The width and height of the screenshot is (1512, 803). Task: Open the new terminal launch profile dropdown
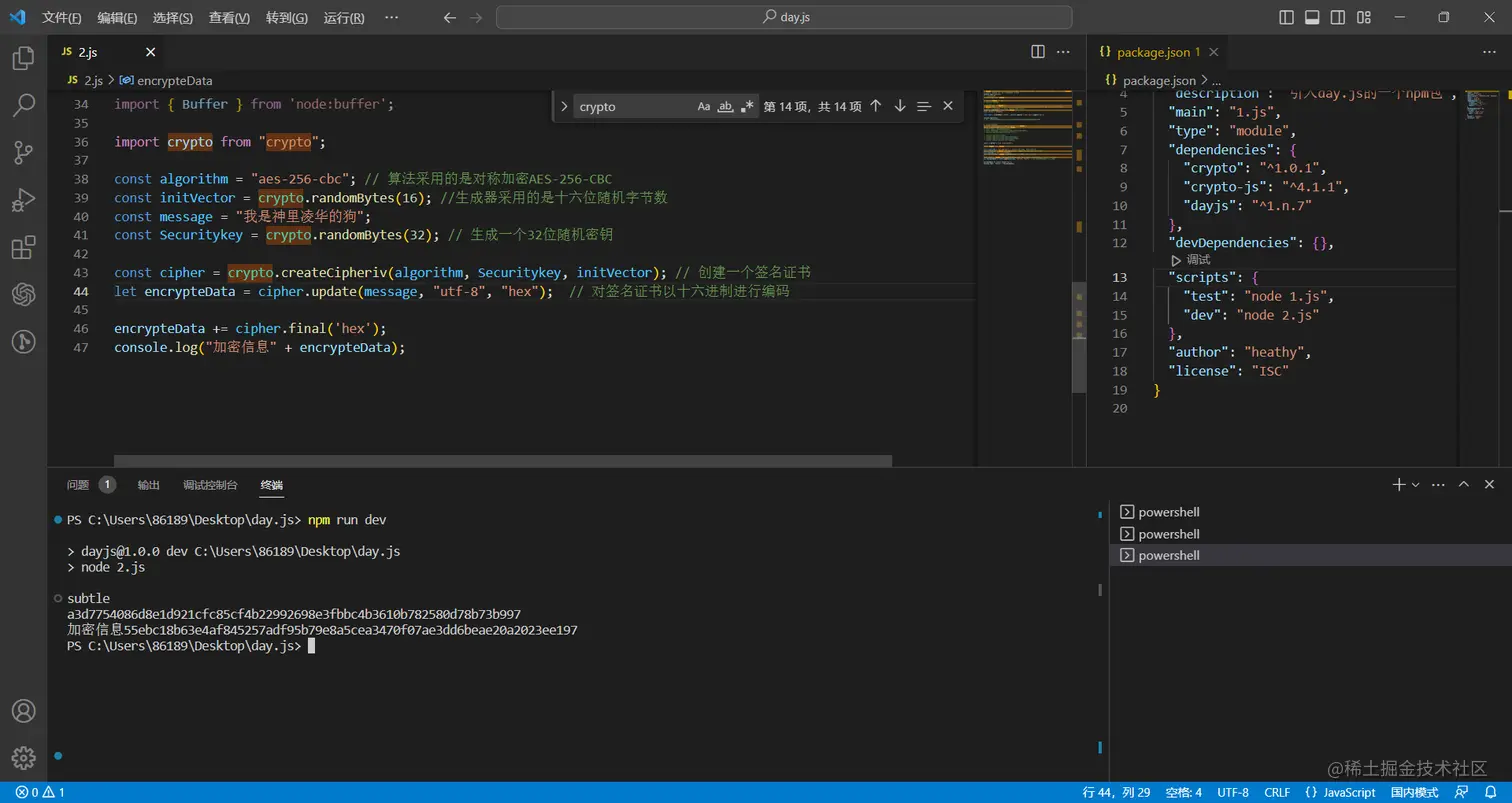click(1415, 485)
